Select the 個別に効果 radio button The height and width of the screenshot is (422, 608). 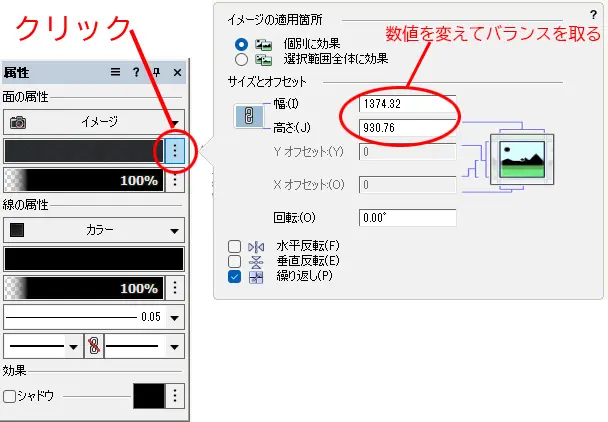[x=240, y=45]
